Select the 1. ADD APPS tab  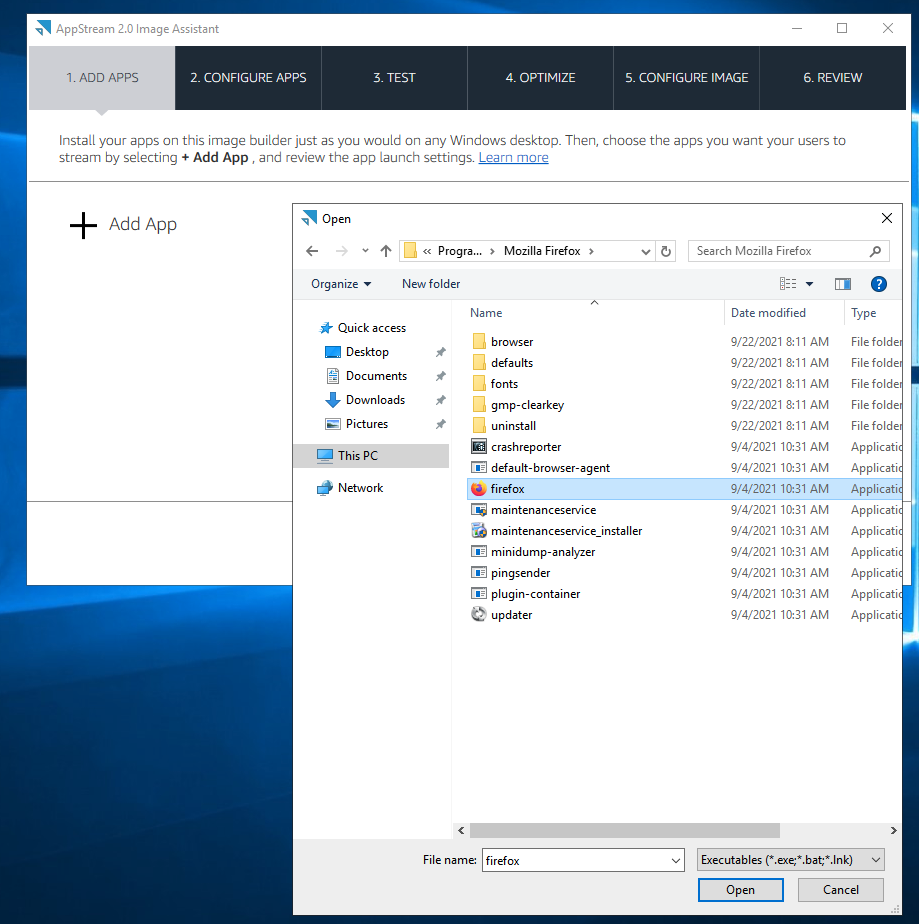102,78
